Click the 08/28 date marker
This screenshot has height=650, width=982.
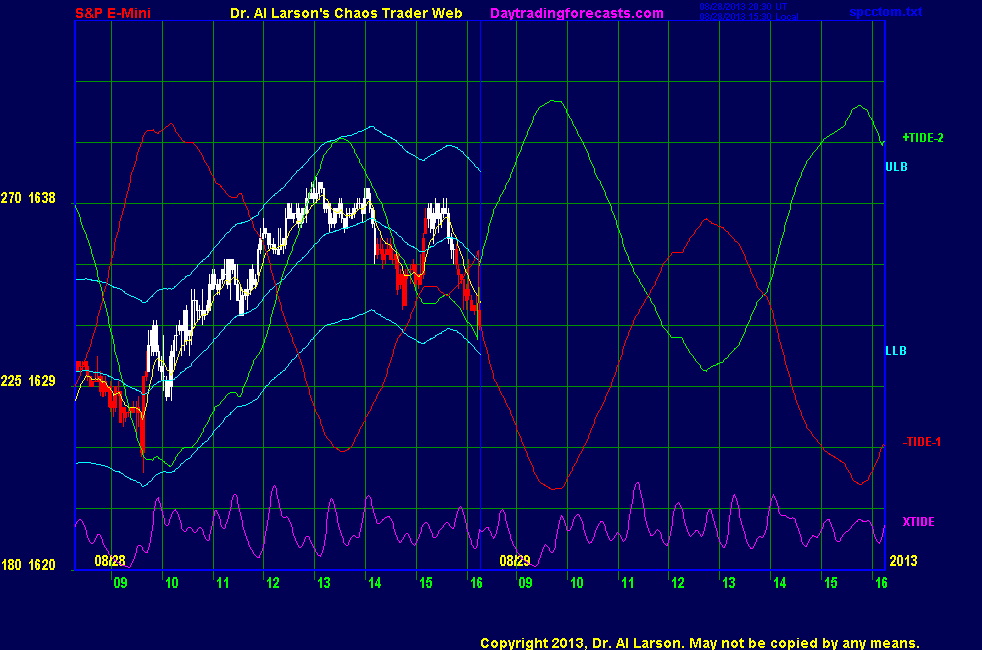coord(110,561)
